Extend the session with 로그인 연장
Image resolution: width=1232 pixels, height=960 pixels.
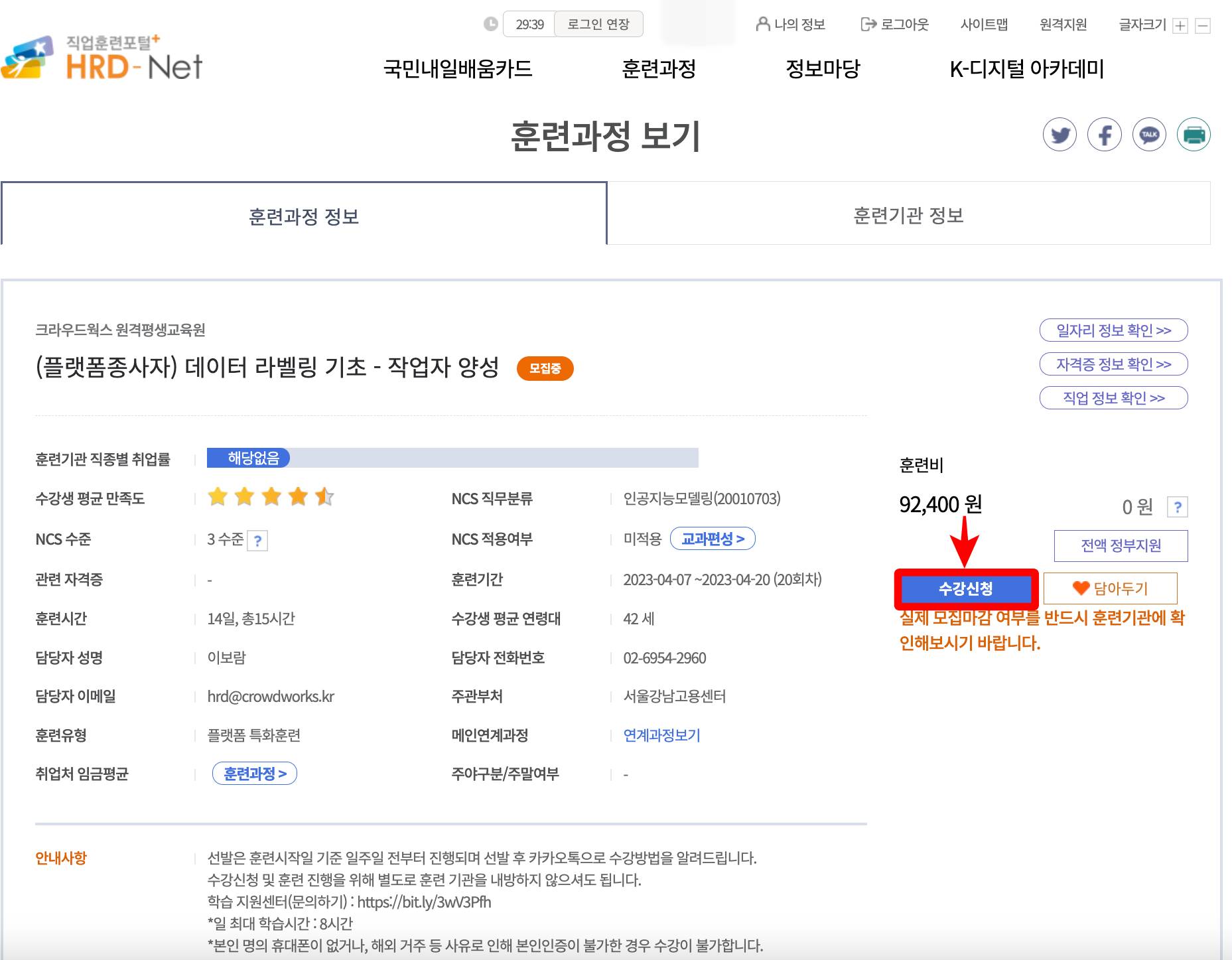point(598,24)
